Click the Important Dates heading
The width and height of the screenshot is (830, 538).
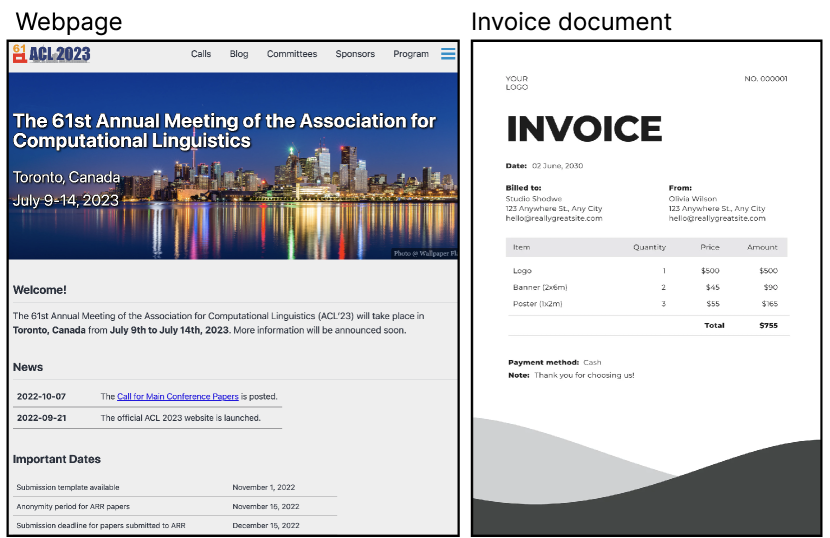pyautogui.click(x=57, y=459)
